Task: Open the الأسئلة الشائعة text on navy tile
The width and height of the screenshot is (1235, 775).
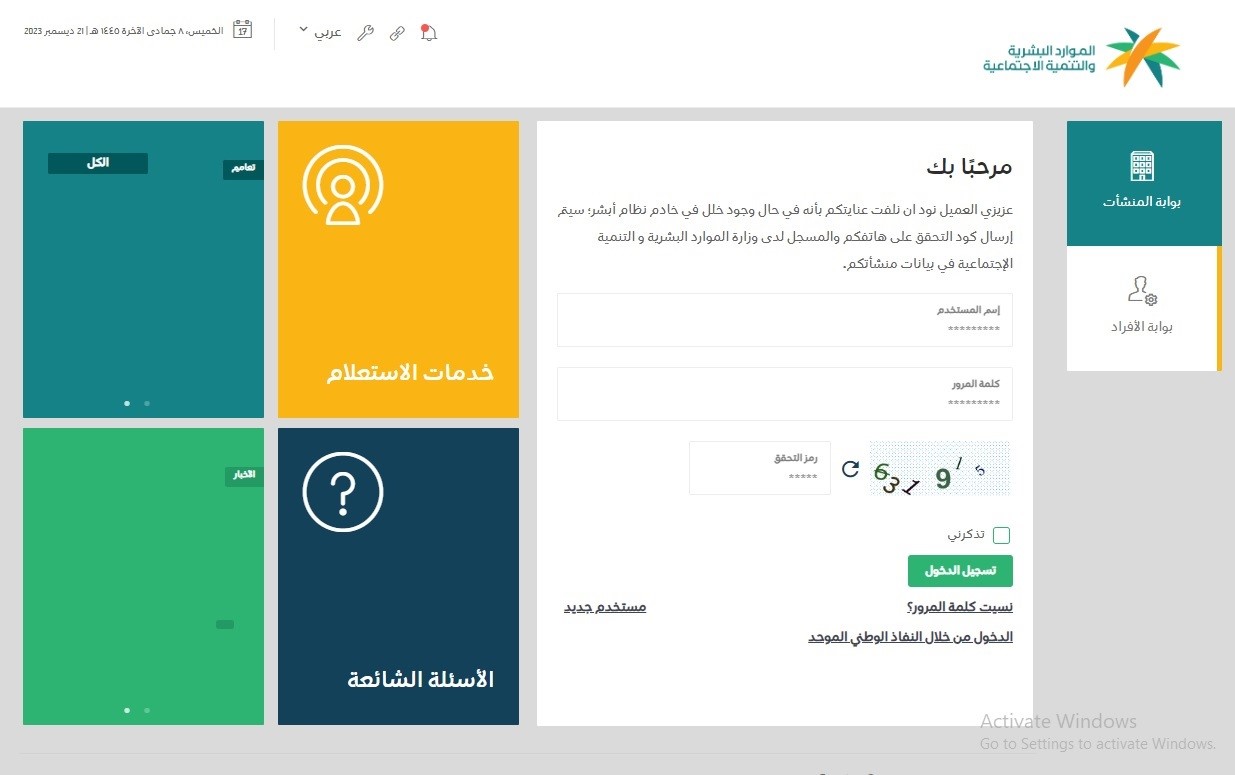Action: 420,679
